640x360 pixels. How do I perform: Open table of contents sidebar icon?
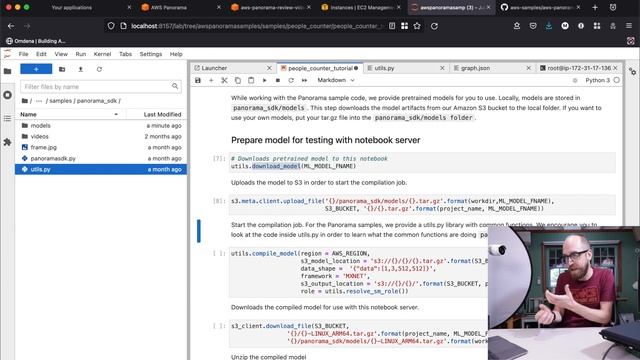(7, 118)
